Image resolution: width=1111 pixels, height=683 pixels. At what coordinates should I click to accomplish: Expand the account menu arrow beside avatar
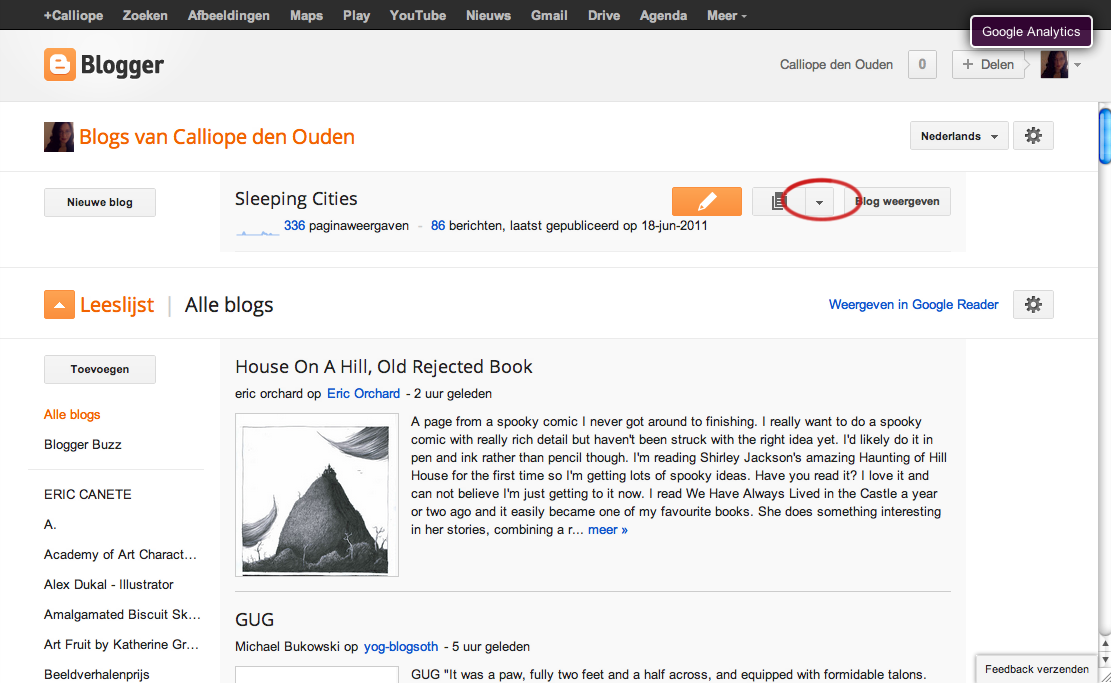(1077, 65)
